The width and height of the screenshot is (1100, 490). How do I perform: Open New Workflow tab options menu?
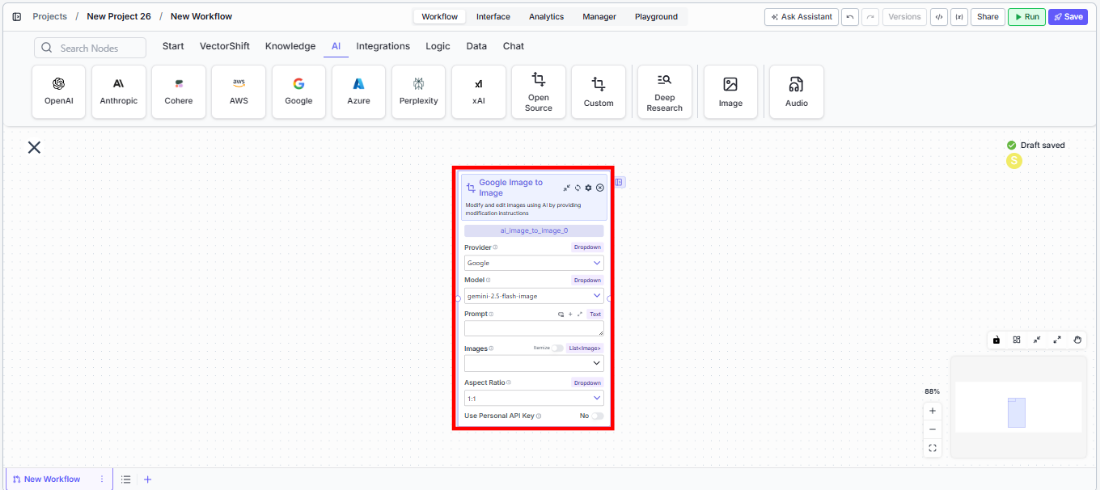[x=102, y=479]
